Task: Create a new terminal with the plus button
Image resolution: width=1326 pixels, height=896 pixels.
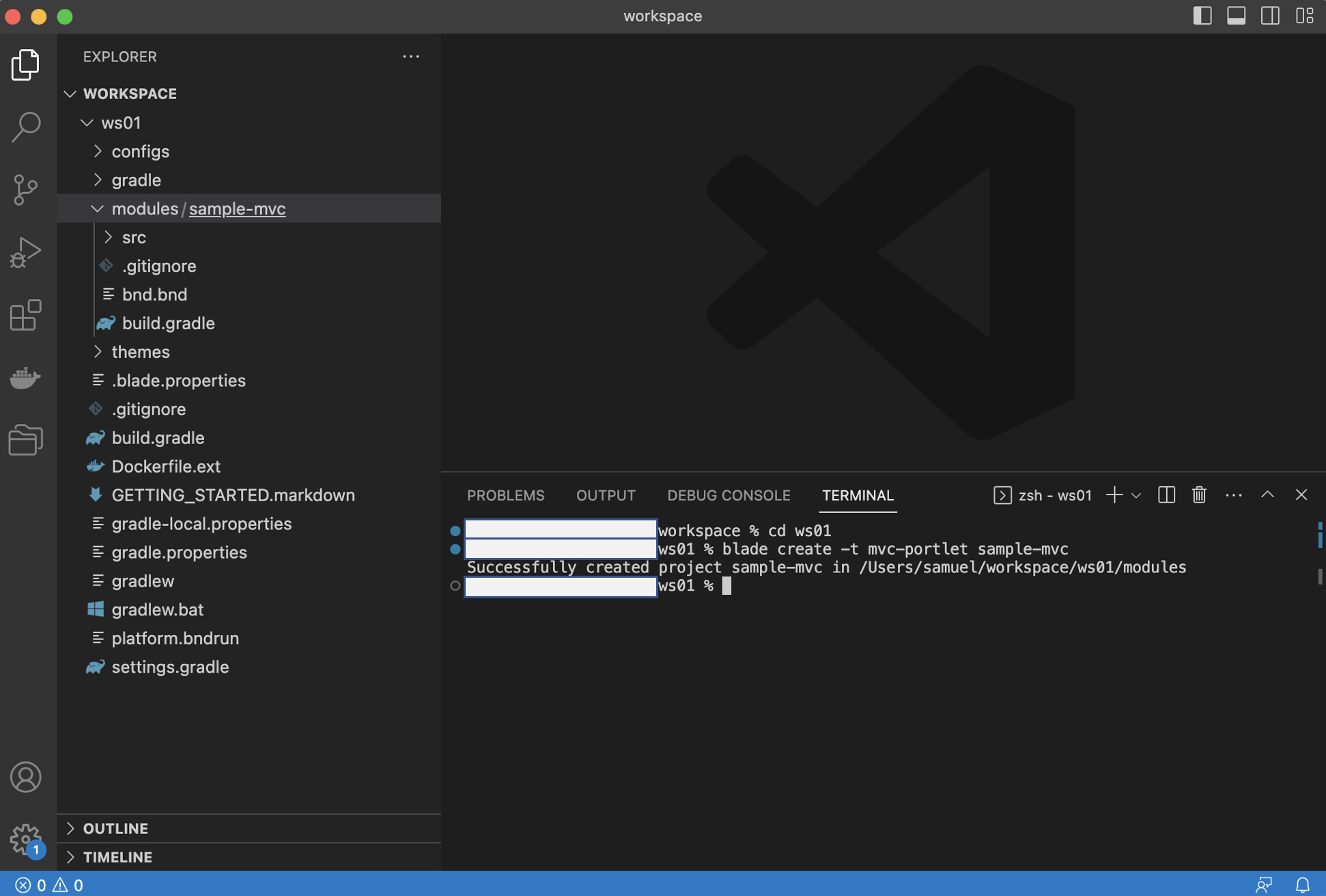Action: point(1114,494)
